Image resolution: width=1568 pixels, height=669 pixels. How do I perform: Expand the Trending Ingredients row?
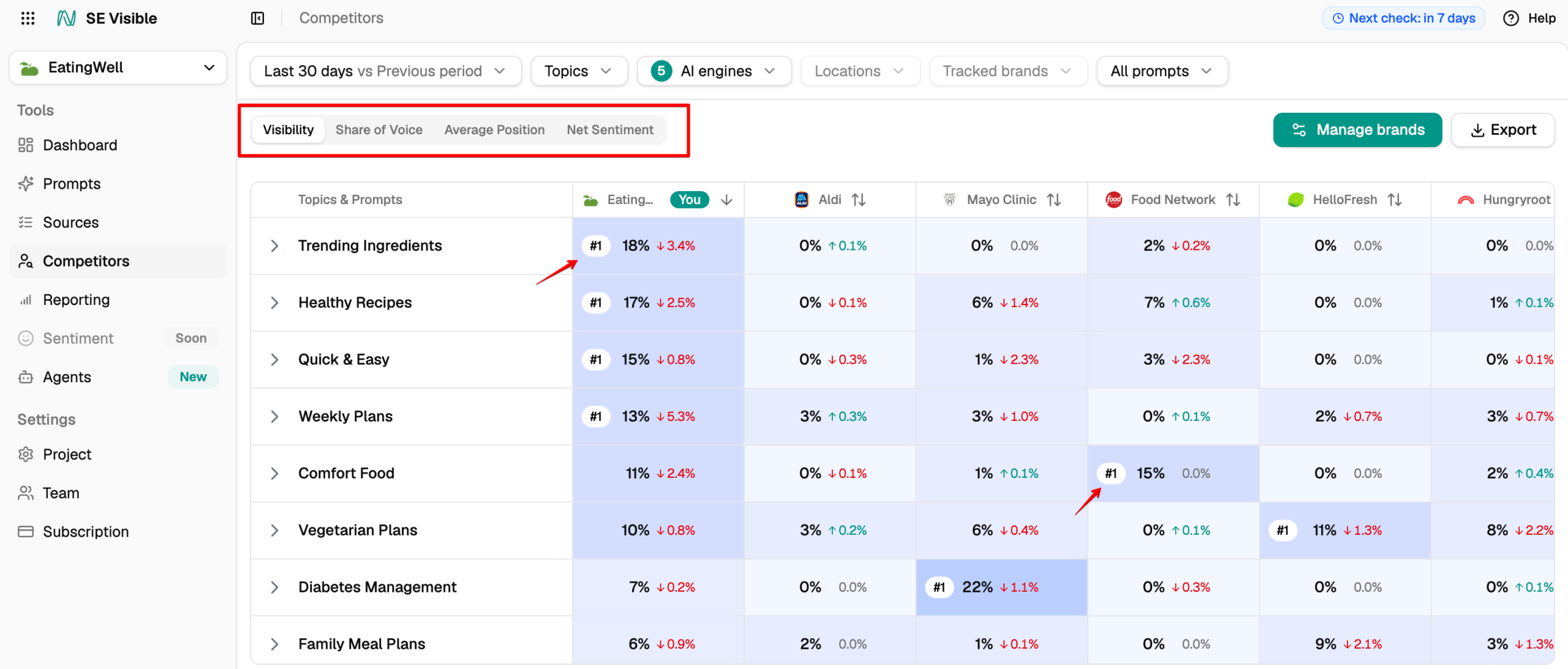pos(274,246)
